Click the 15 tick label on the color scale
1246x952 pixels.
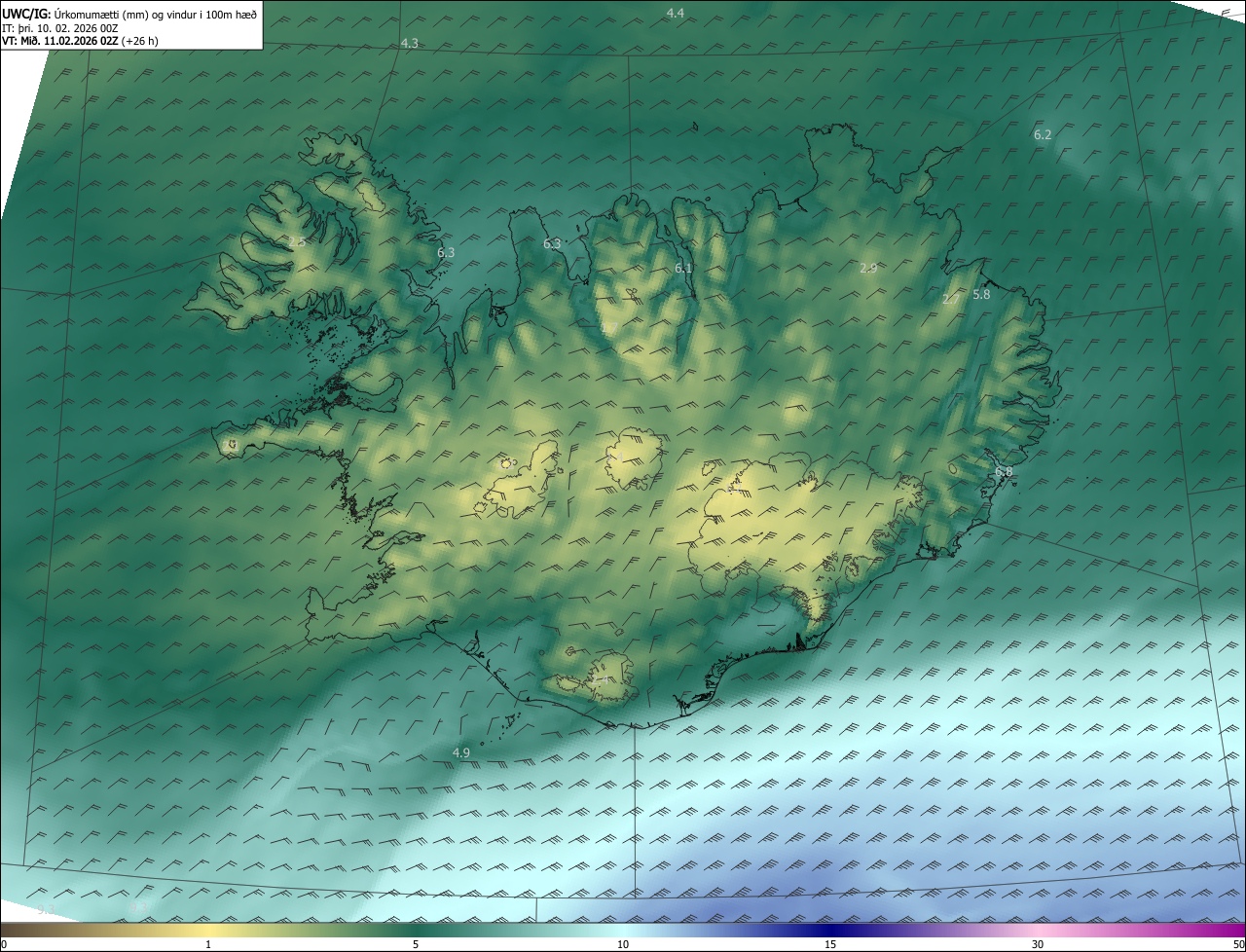pos(830,944)
